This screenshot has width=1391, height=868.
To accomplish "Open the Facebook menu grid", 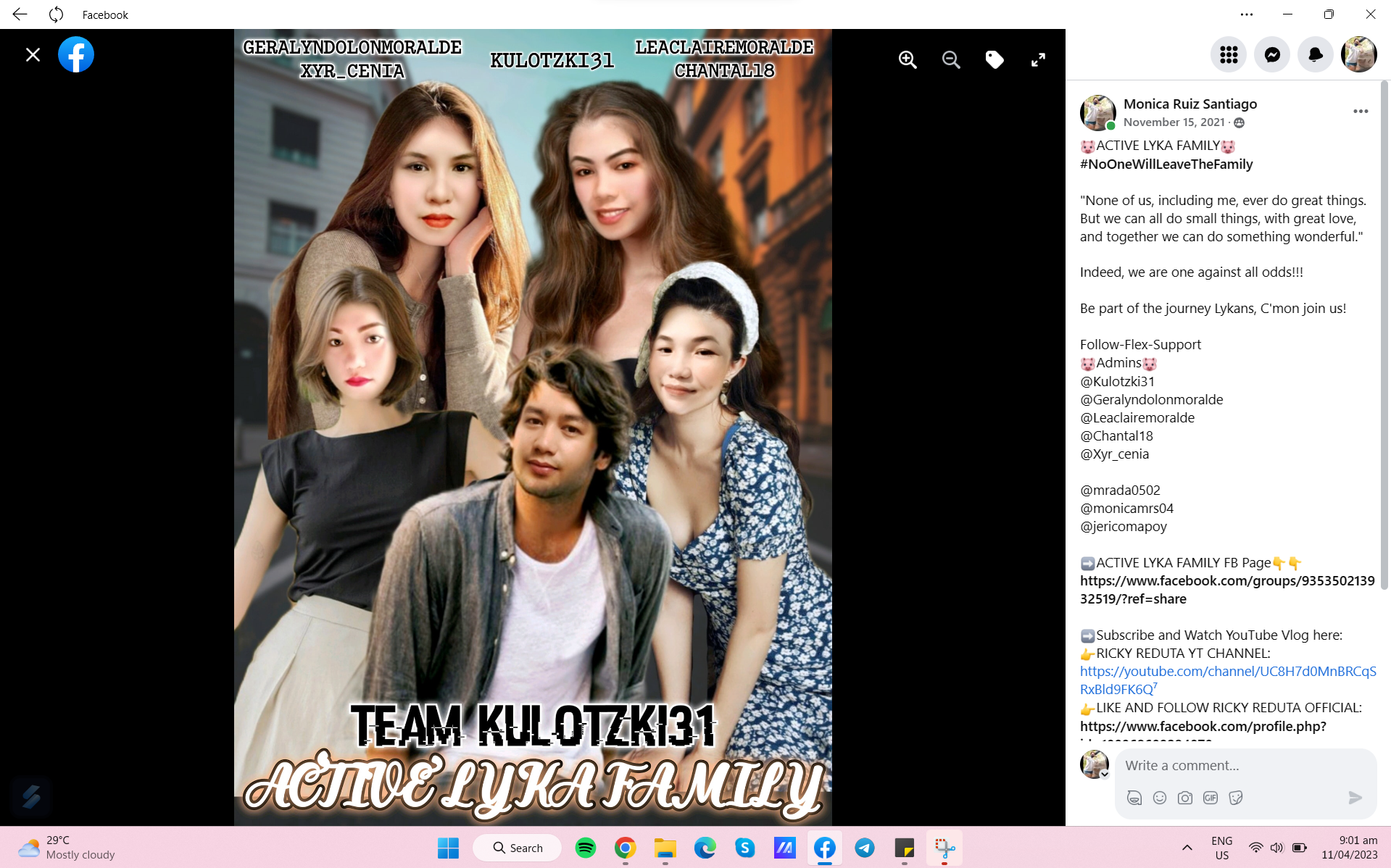I will (1229, 54).
